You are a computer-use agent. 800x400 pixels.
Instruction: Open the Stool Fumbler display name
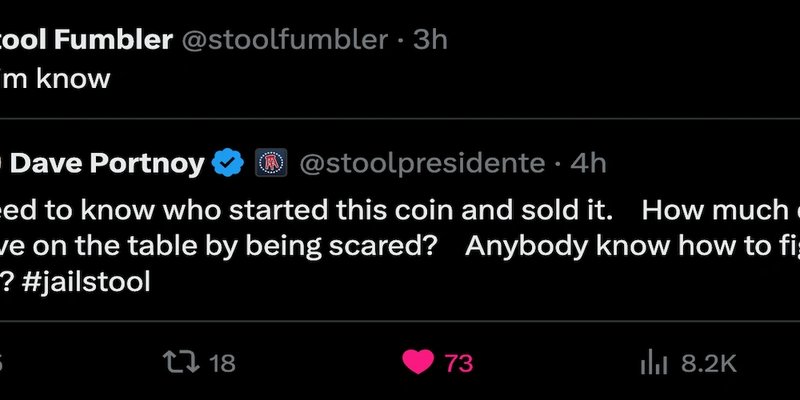pos(86,40)
